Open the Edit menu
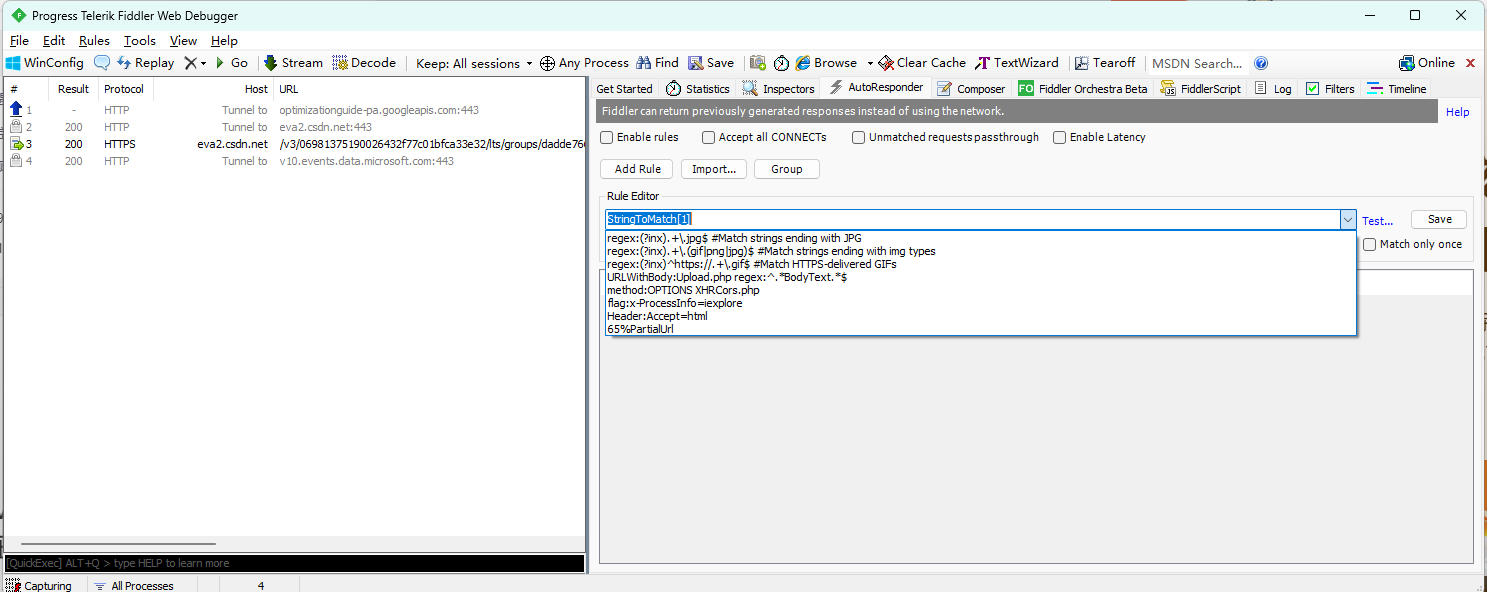Viewport: 1487px width, 592px height. coord(54,41)
